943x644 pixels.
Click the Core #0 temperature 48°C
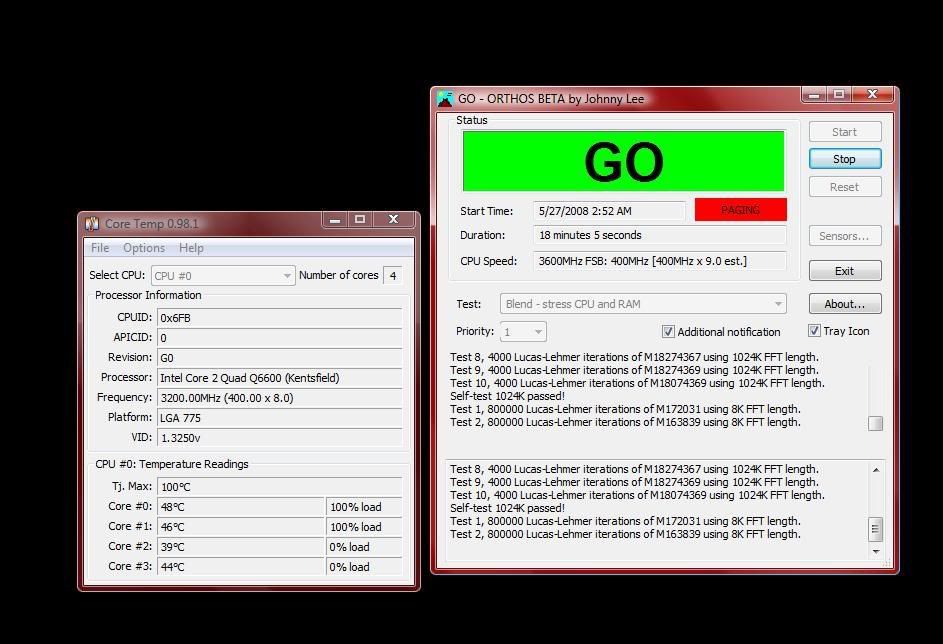pos(241,506)
